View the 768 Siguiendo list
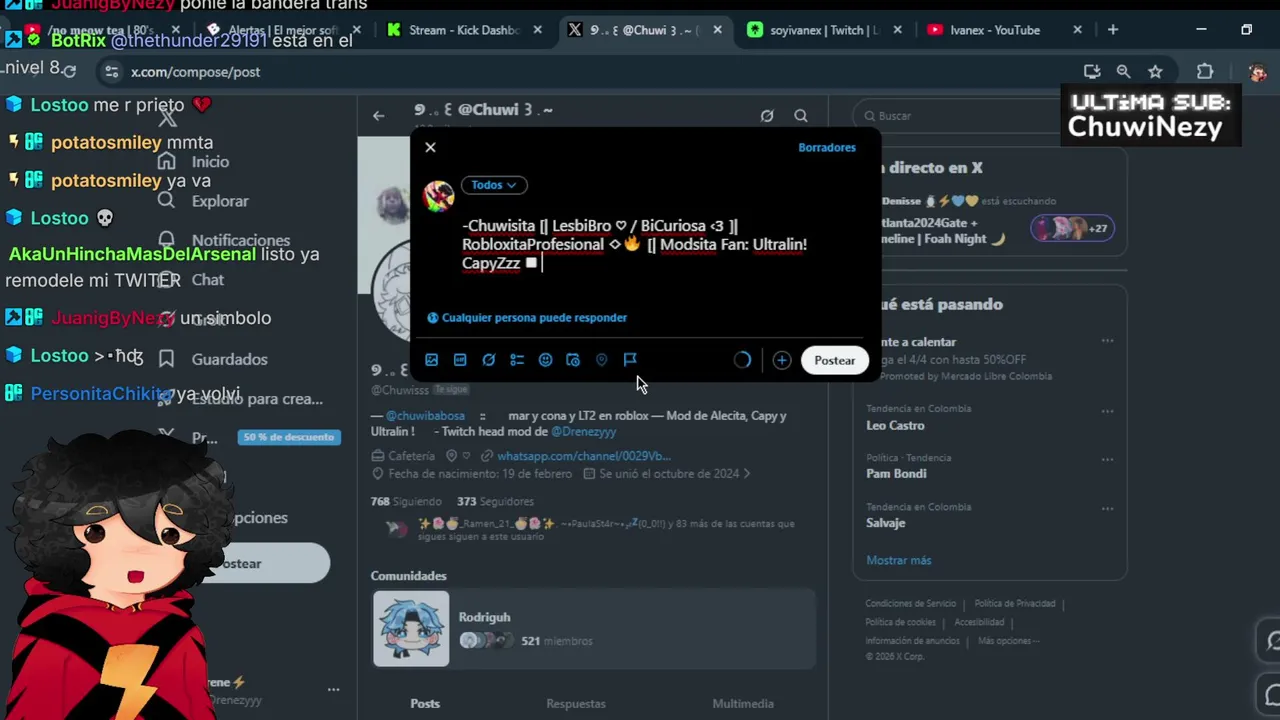The width and height of the screenshot is (1280, 720). point(405,502)
